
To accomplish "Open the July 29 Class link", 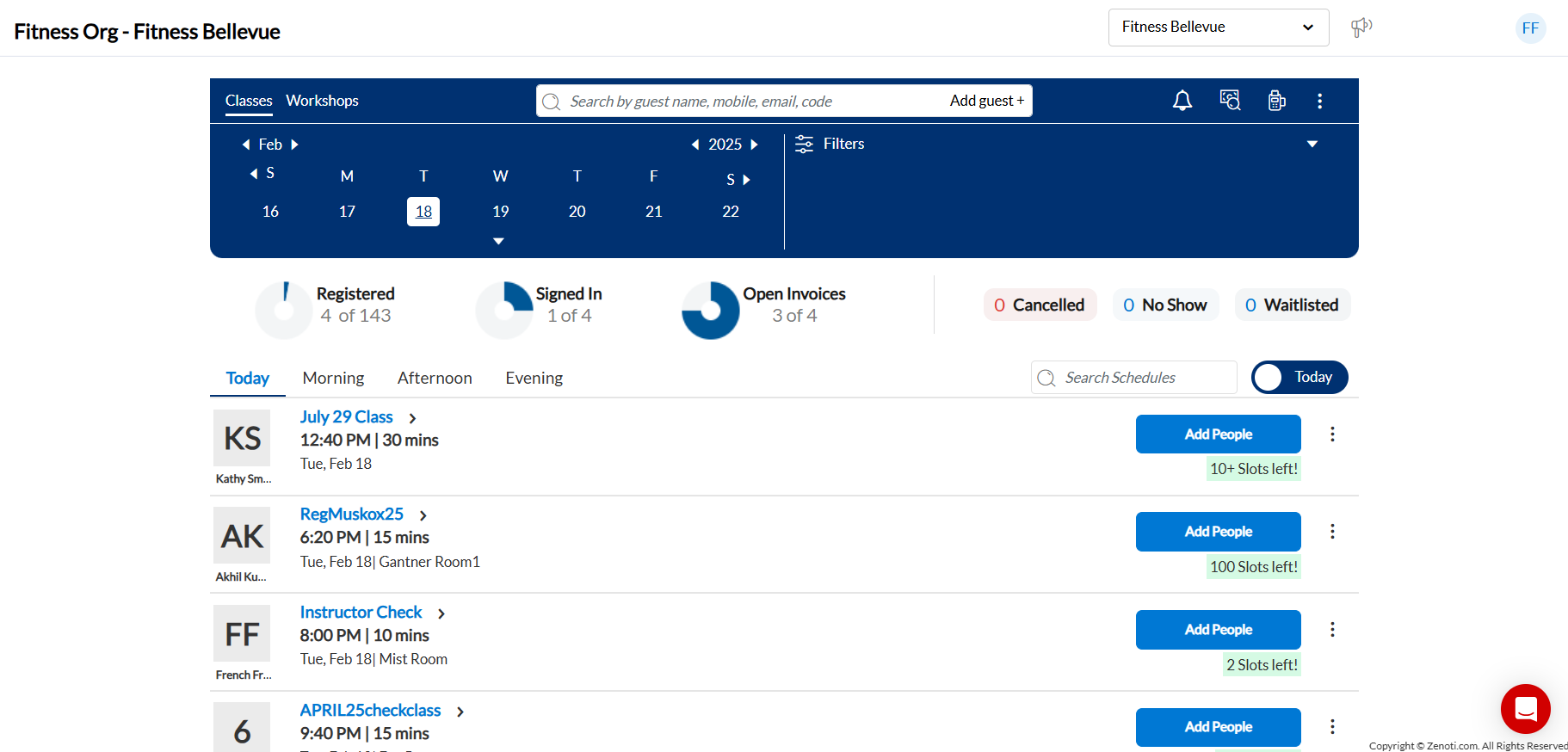I will point(346,417).
